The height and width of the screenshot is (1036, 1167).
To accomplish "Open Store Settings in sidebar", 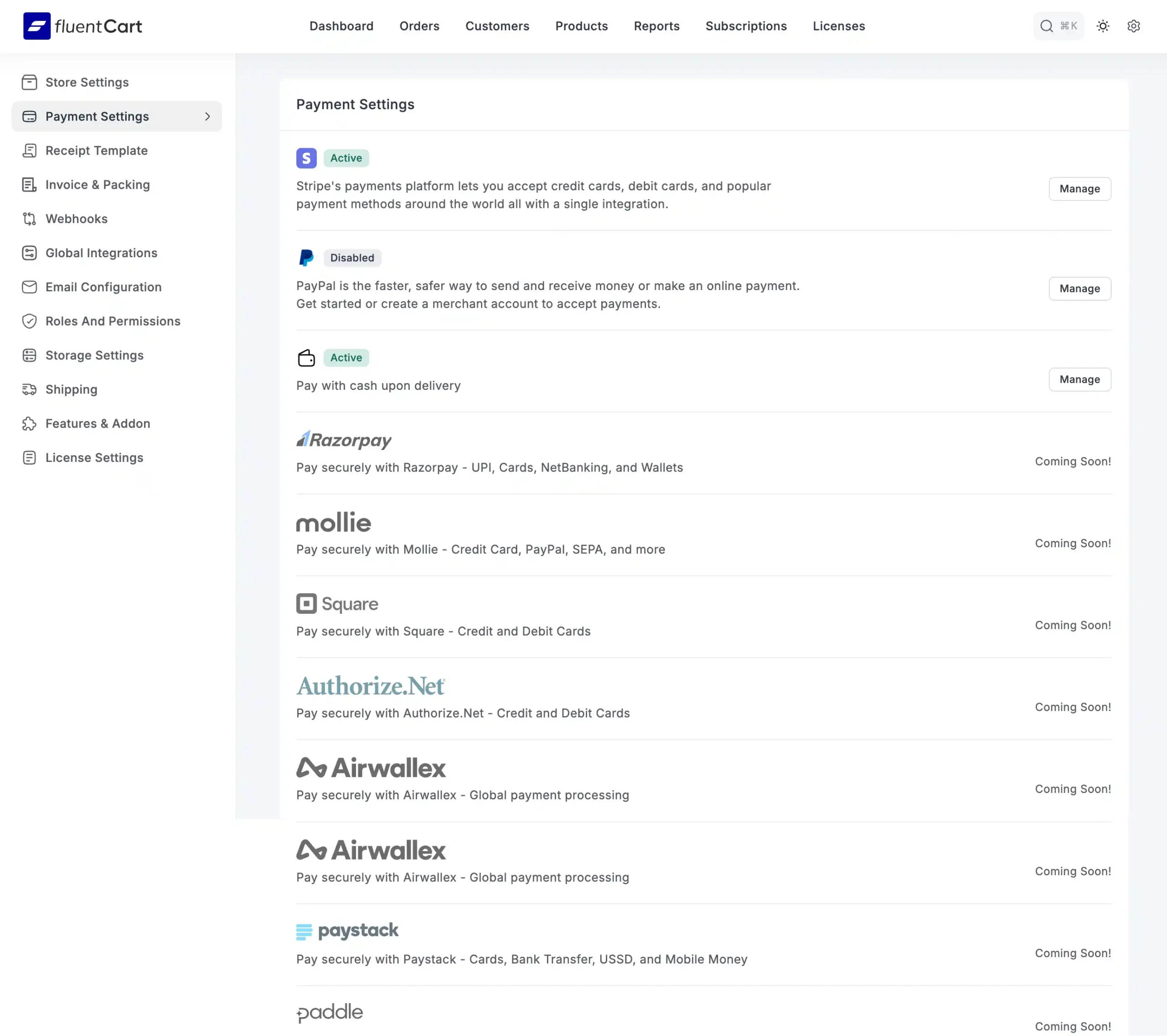I will tap(116, 82).
